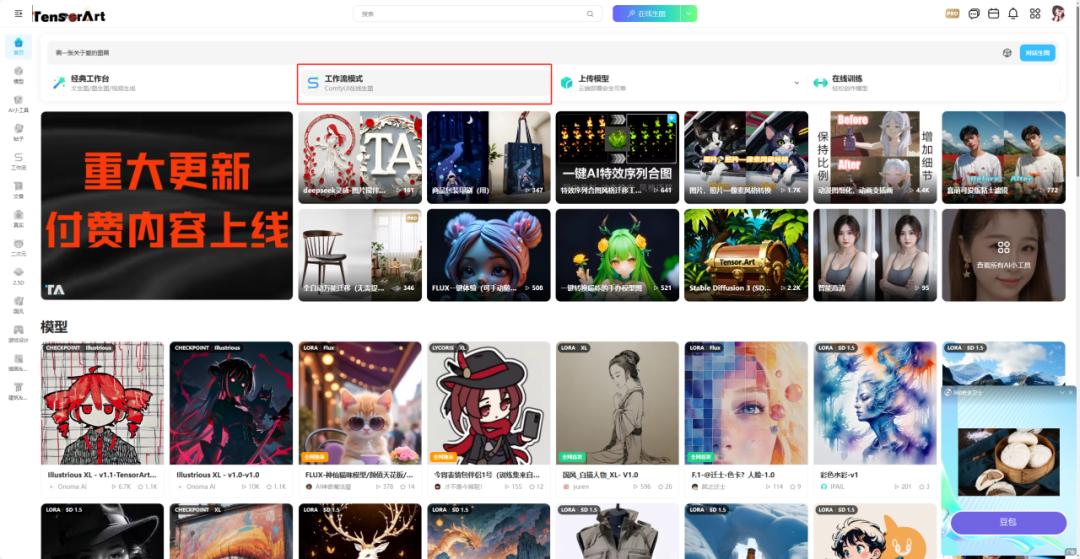Click author name IPAIL
Viewport: 1080px width, 559px height.
click(x=837, y=487)
